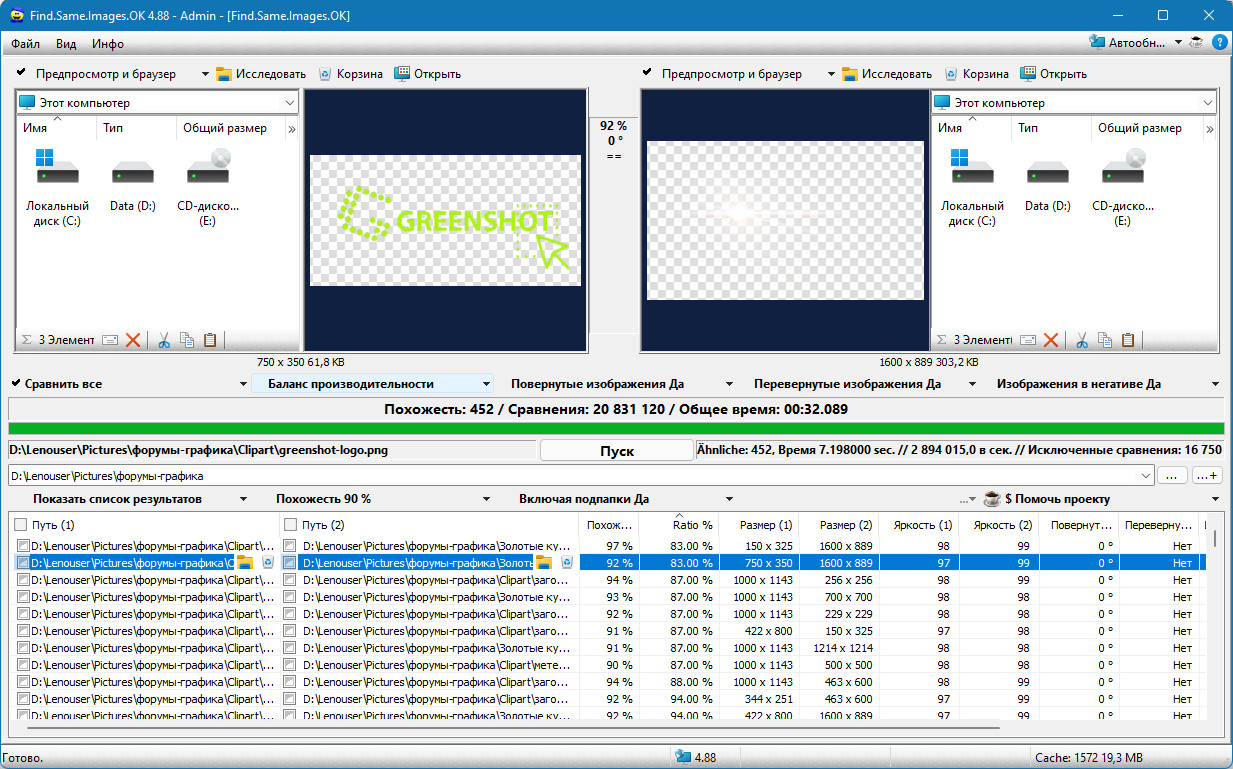The height and width of the screenshot is (769, 1233).
Task: Click the coffee cup icon in the top-right toolbar
Action: coord(1196,43)
